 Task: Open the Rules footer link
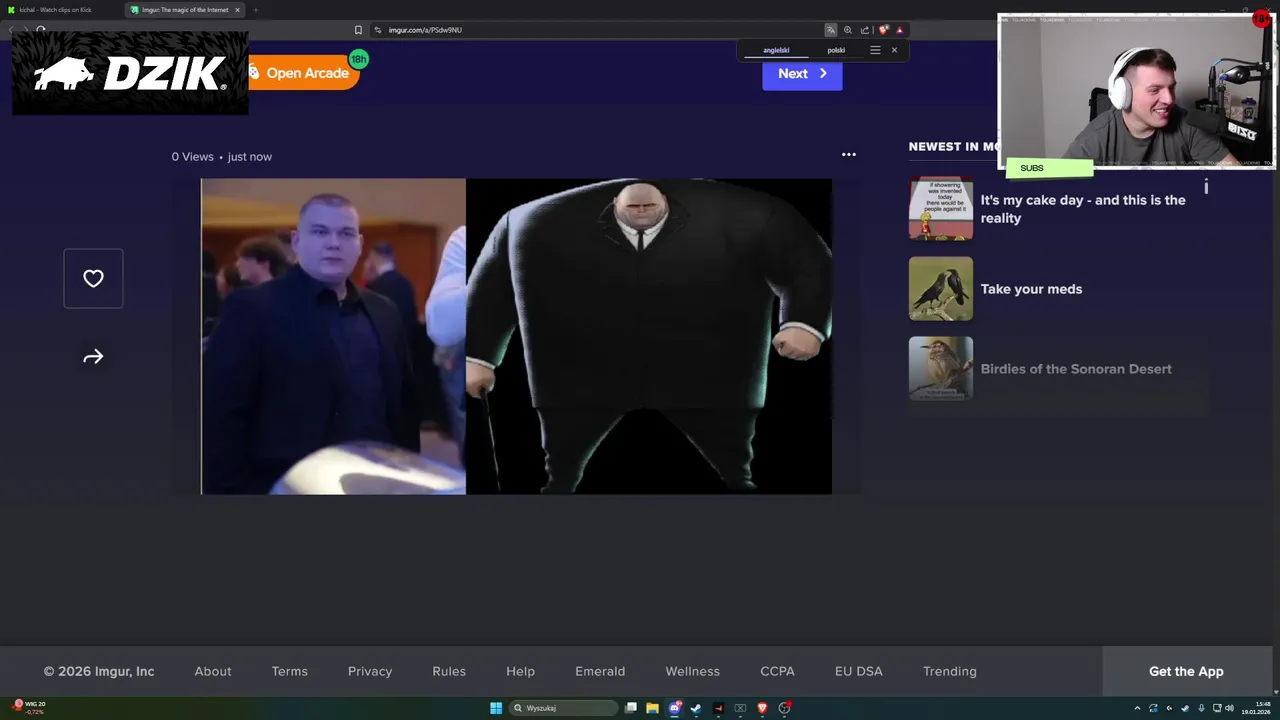449,672
